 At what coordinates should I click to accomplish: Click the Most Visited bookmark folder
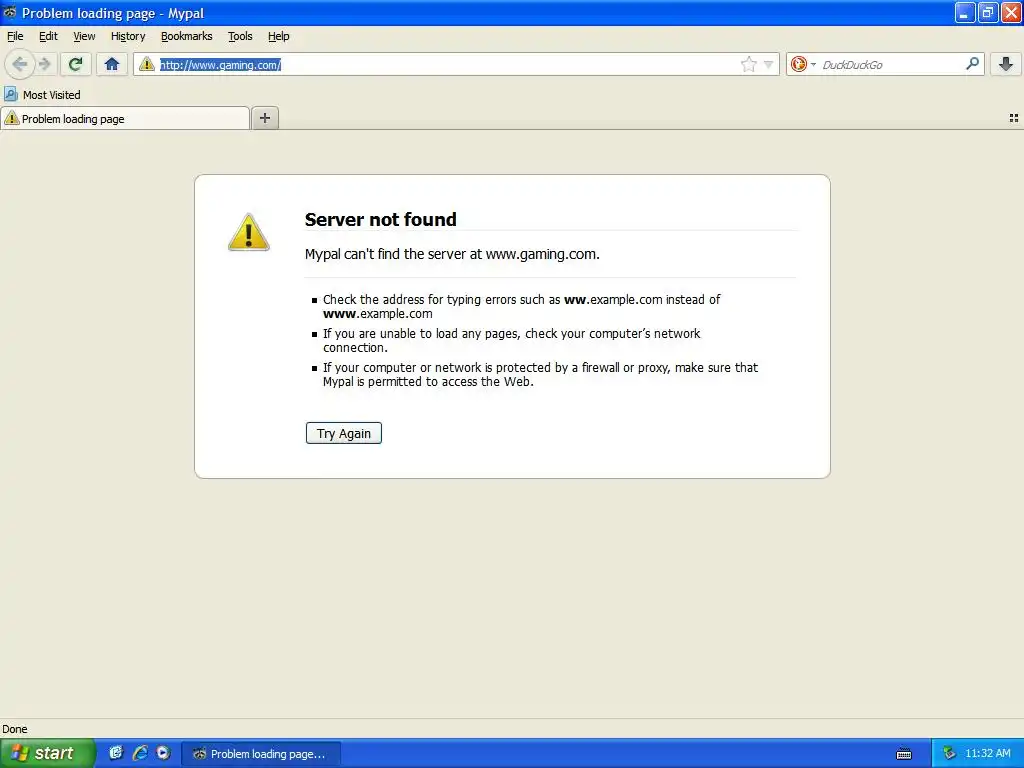click(x=42, y=95)
